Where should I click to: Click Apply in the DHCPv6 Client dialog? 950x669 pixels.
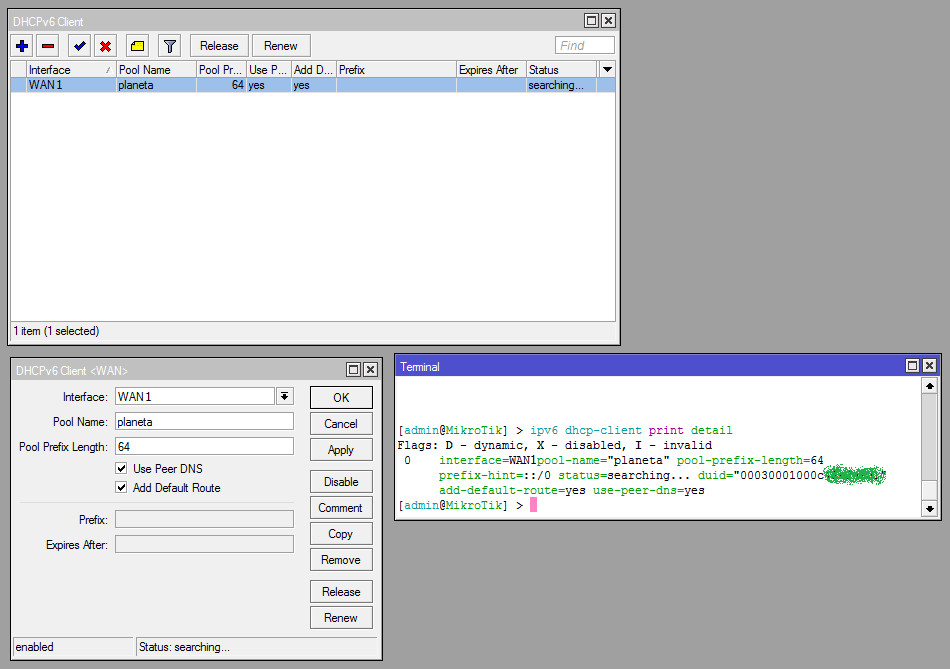pyautogui.click(x=341, y=450)
